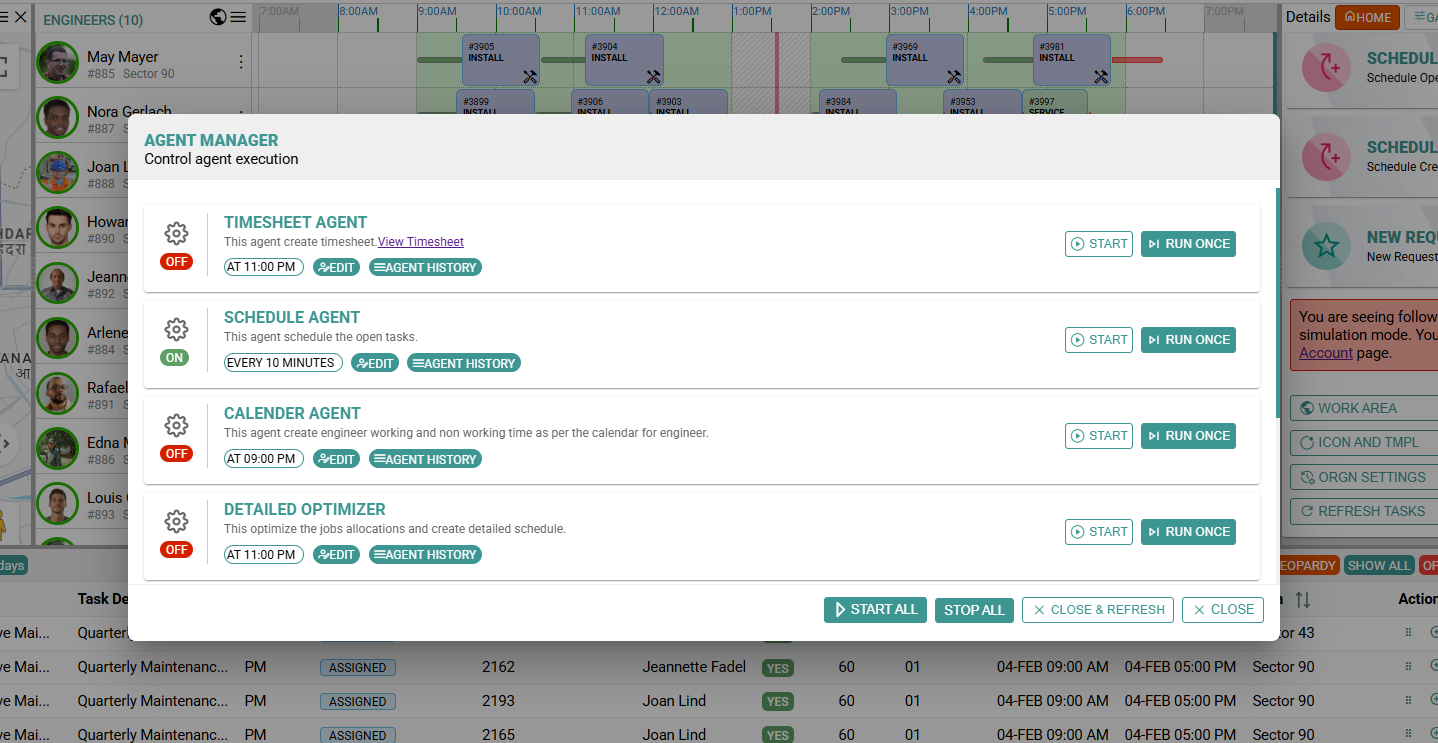Run the Calender Agent once
This screenshot has height=743, width=1438.
1188,436
